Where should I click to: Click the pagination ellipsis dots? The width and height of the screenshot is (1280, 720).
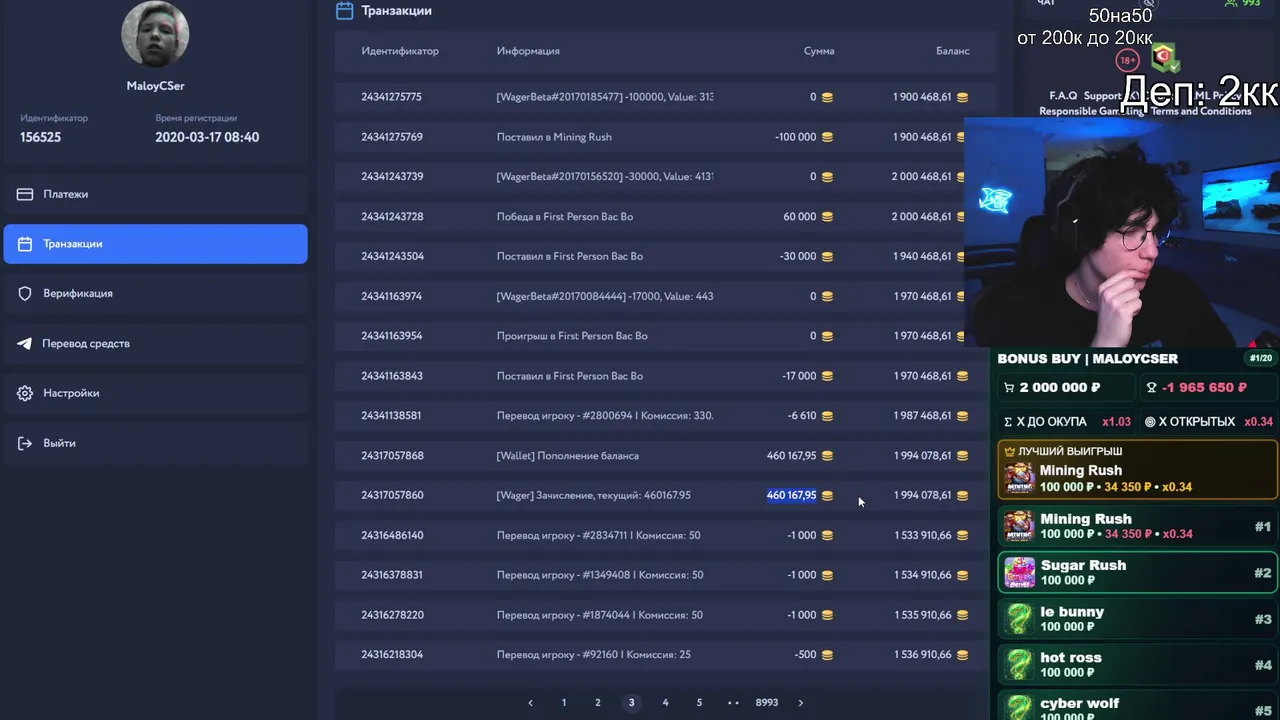pyautogui.click(x=733, y=703)
